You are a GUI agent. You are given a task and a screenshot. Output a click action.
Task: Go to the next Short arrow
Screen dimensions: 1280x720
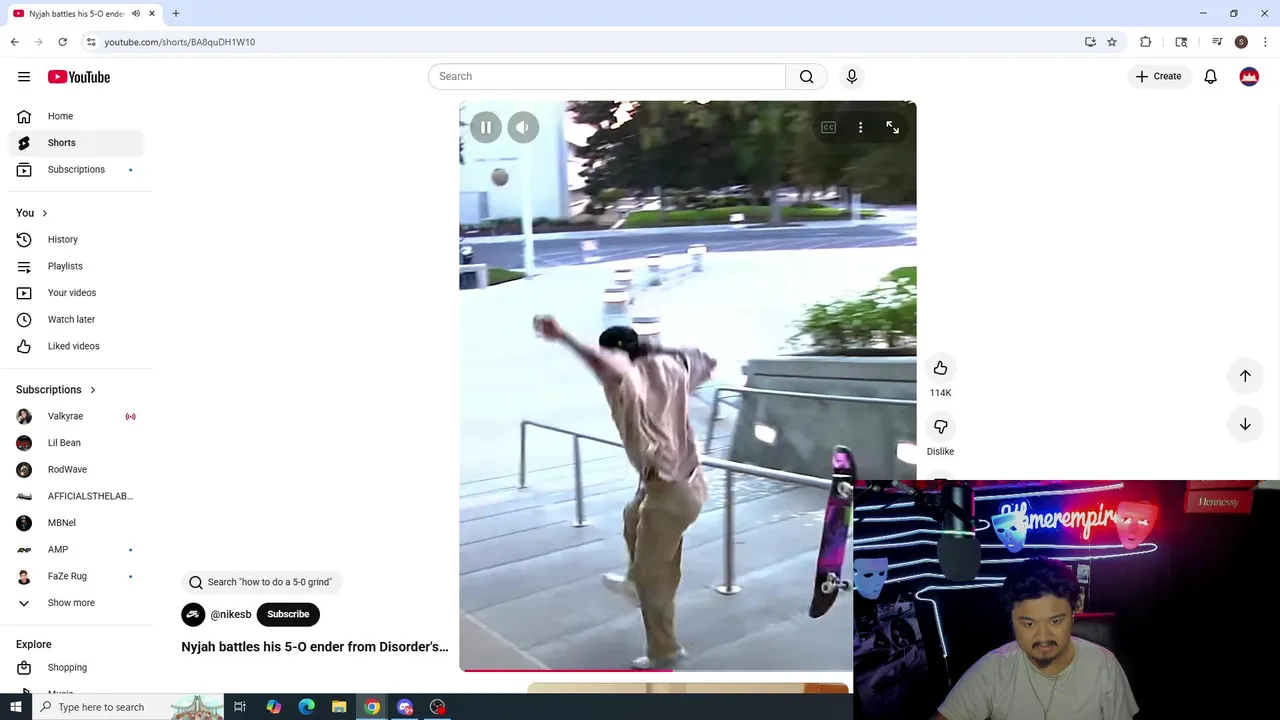[x=1245, y=424]
